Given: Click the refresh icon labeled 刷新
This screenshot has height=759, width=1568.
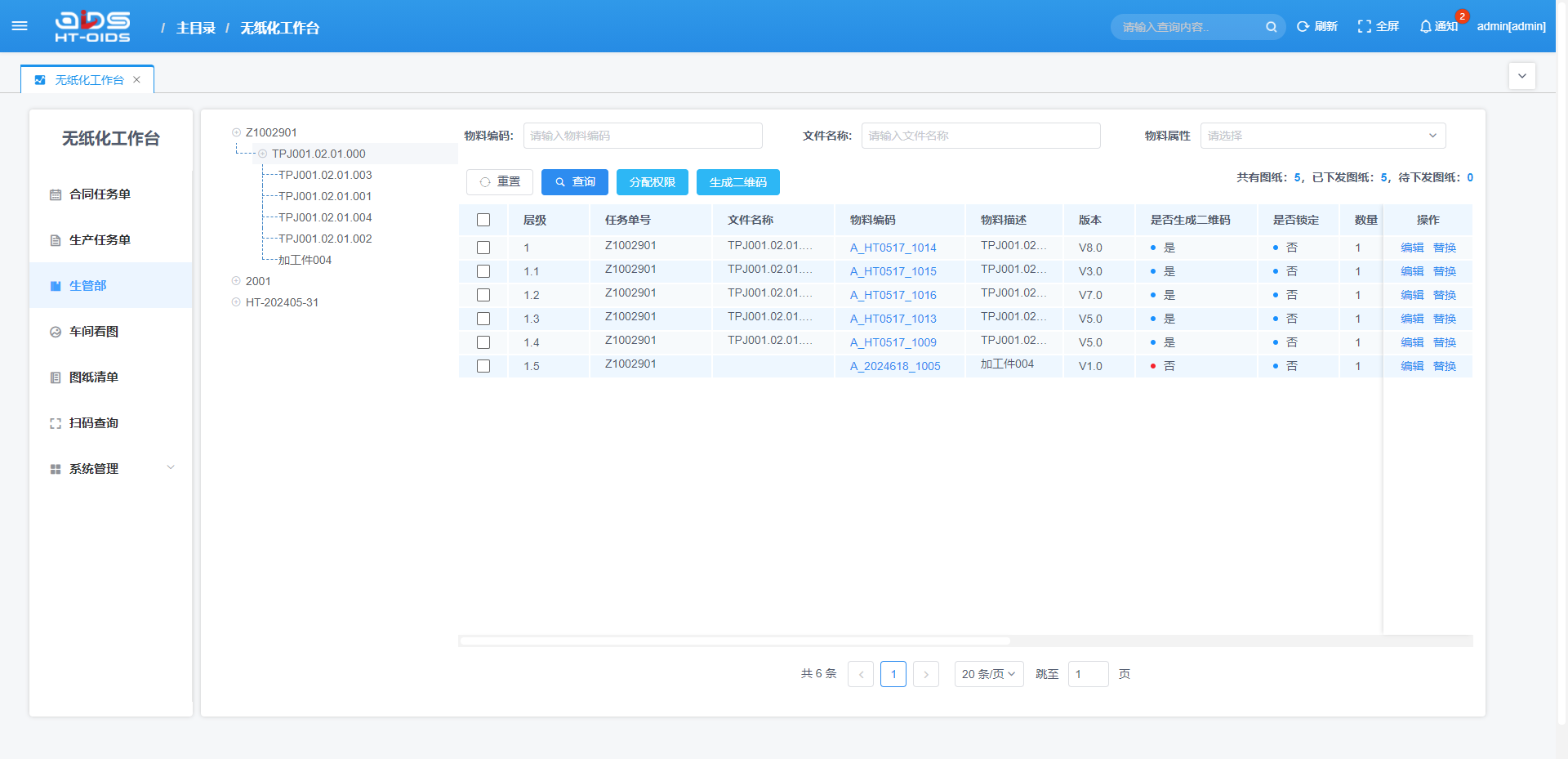Looking at the screenshot, I should point(1303,27).
